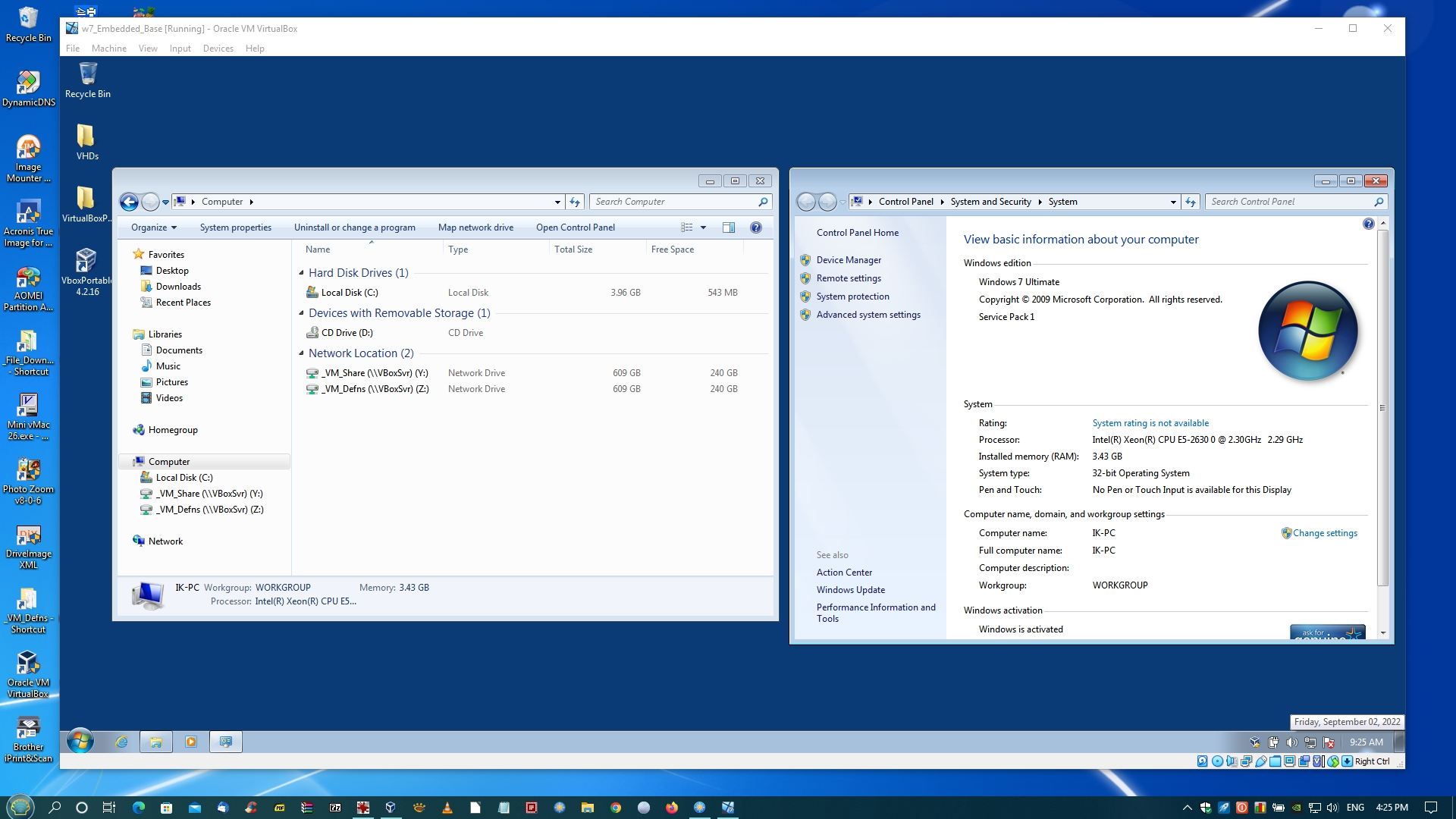The height and width of the screenshot is (819, 1456).
Task: Sort by Total Size column header
Action: (x=597, y=249)
